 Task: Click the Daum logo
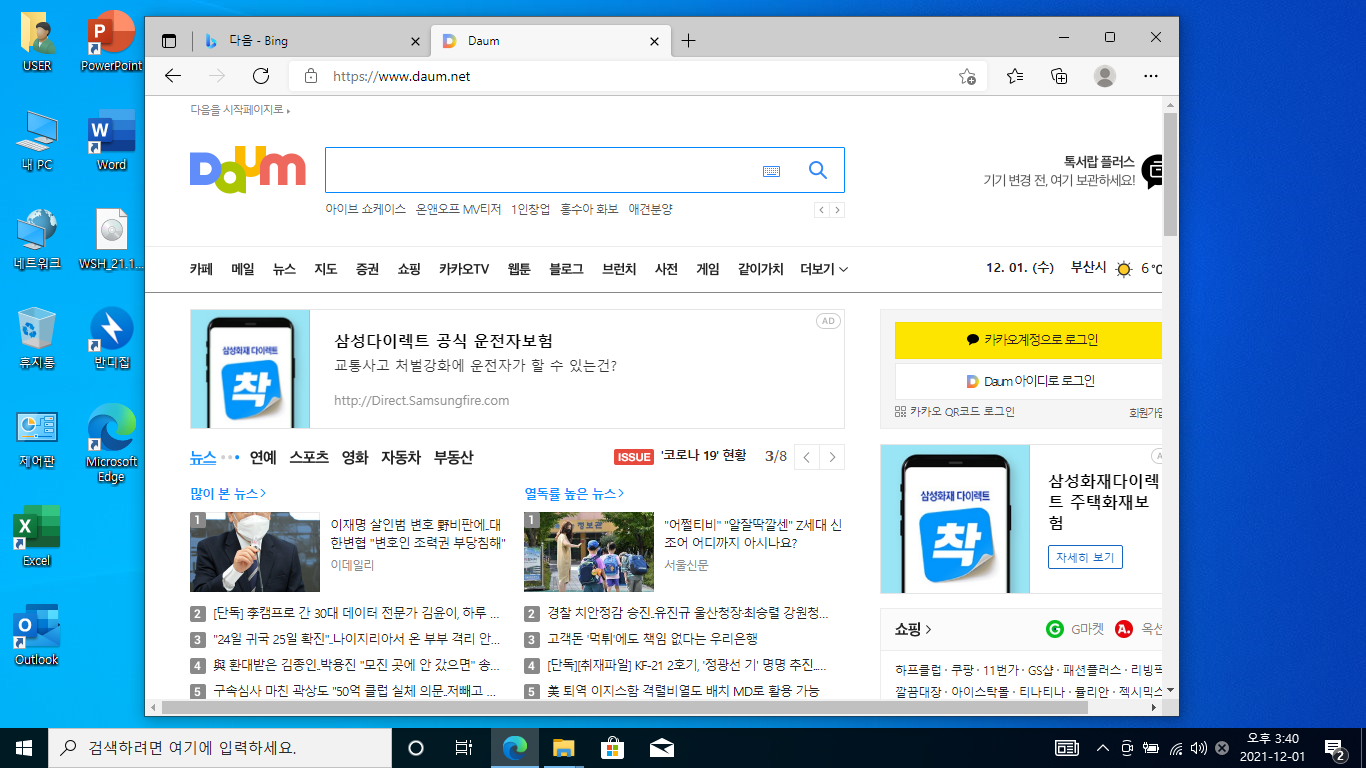(x=247, y=169)
